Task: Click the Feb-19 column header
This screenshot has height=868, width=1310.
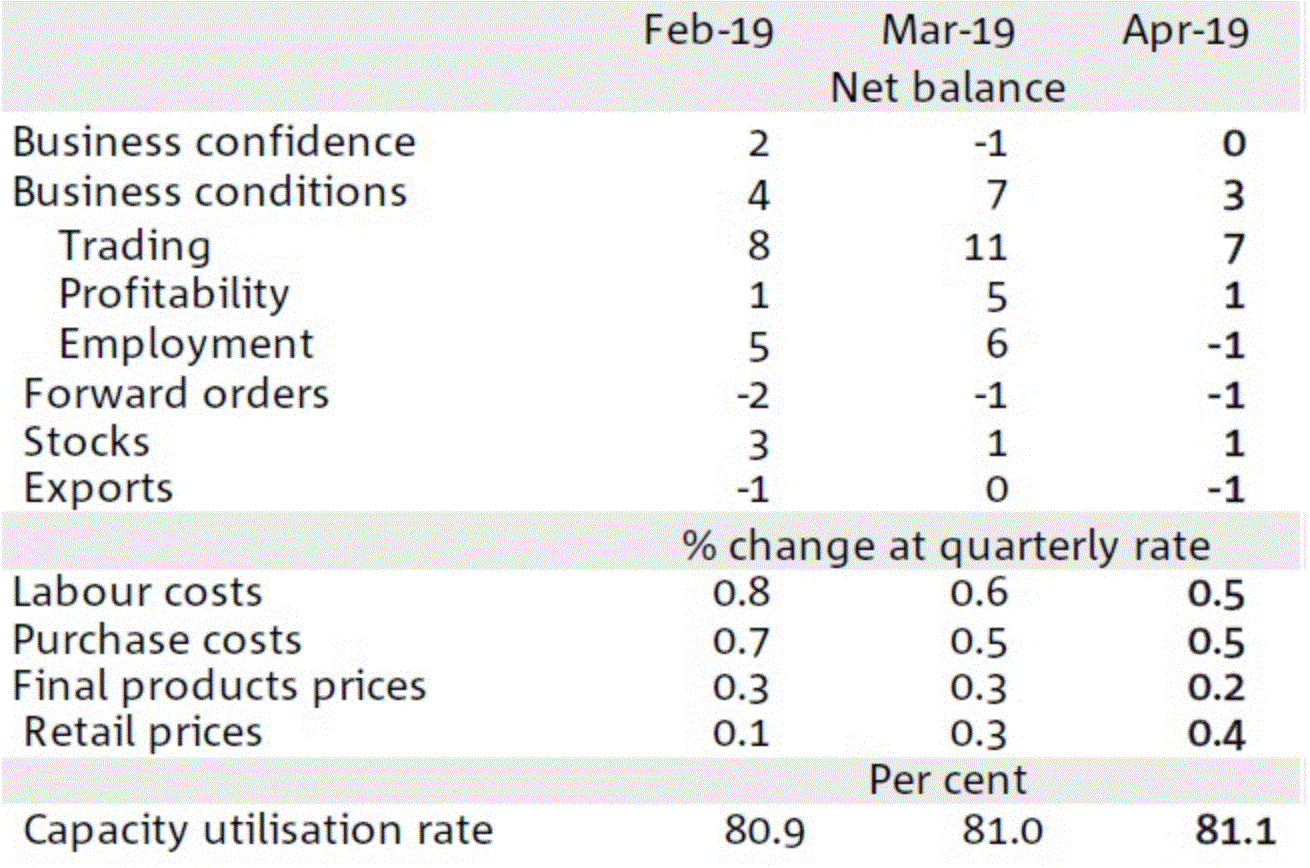Action: pos(708,31)
